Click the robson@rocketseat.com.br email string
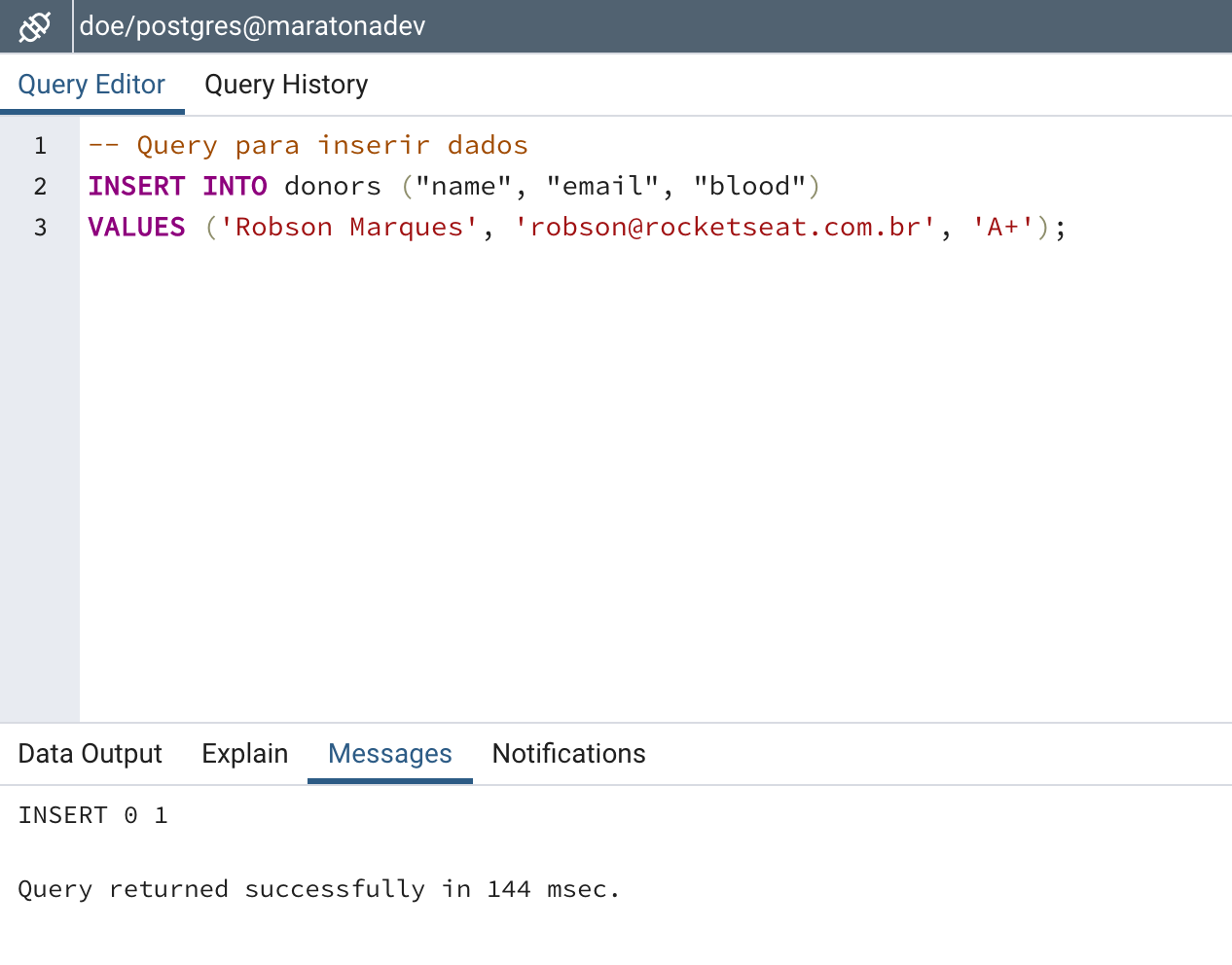The height and width of the screenshot is (965, 1232). [x=724, y=228]
